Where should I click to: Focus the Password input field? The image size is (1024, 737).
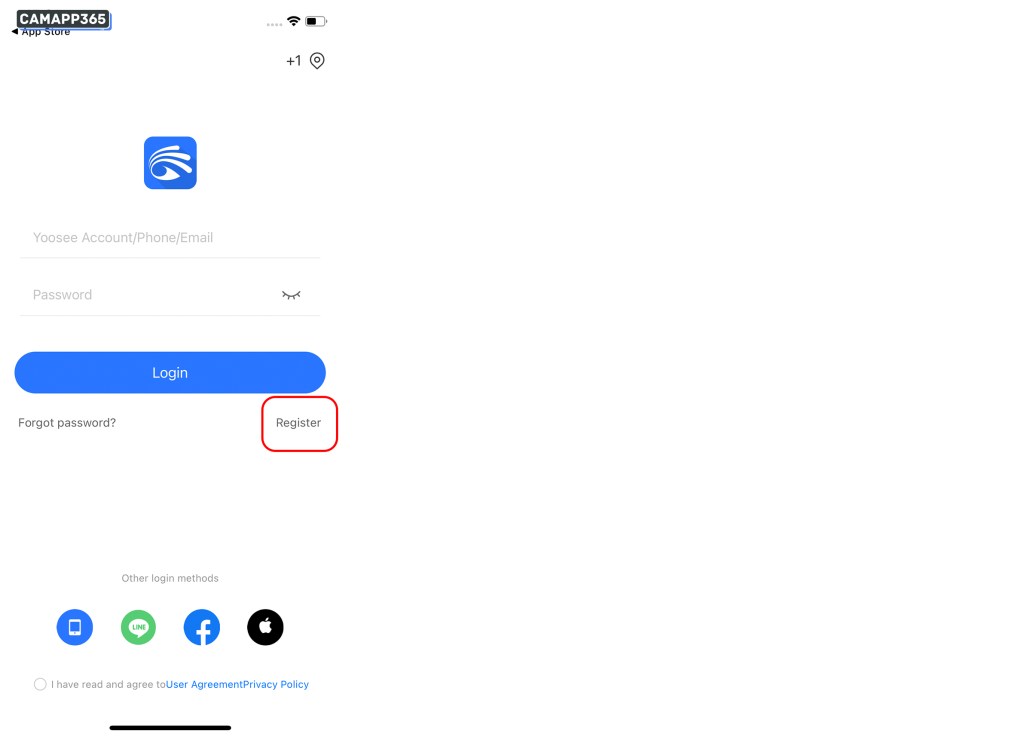click(x=150, y=295)
